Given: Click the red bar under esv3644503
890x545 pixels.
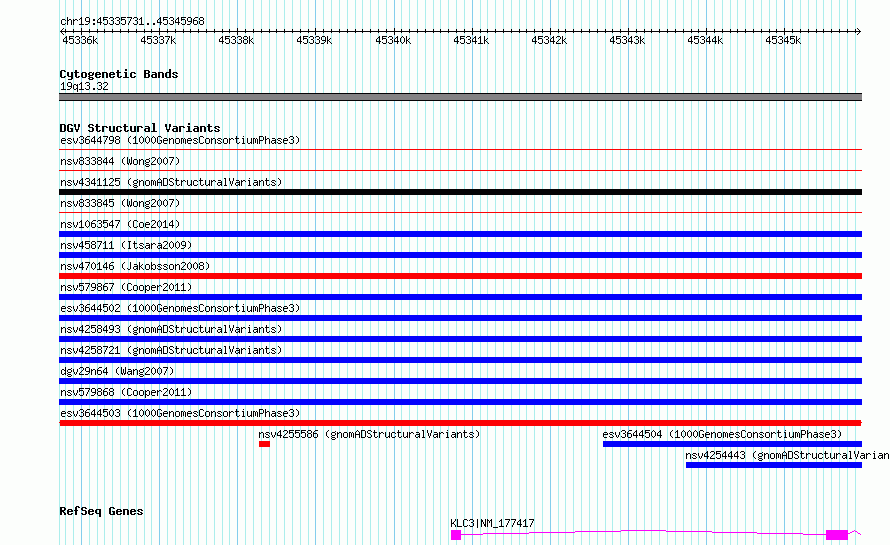Looking at the screenshot, I should [x=460, y=423].
